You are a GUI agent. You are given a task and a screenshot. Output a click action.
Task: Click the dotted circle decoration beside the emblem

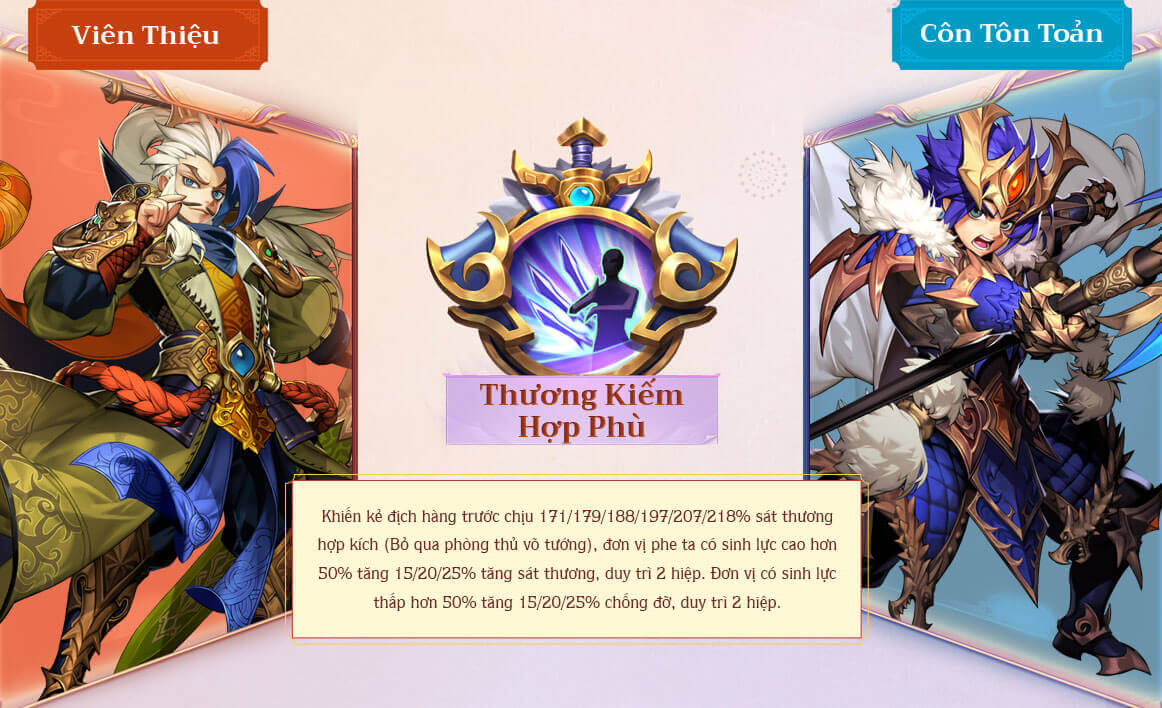[x=763, y=175]
